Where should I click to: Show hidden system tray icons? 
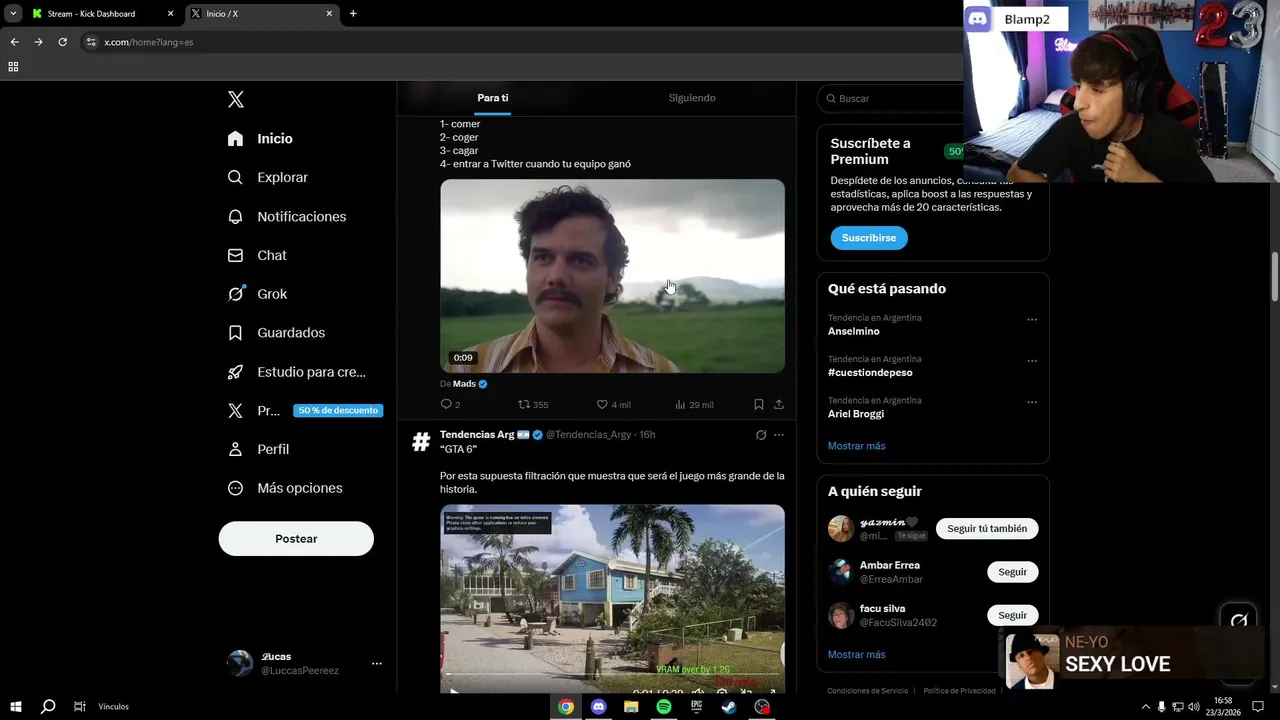tap(1145, 706)
